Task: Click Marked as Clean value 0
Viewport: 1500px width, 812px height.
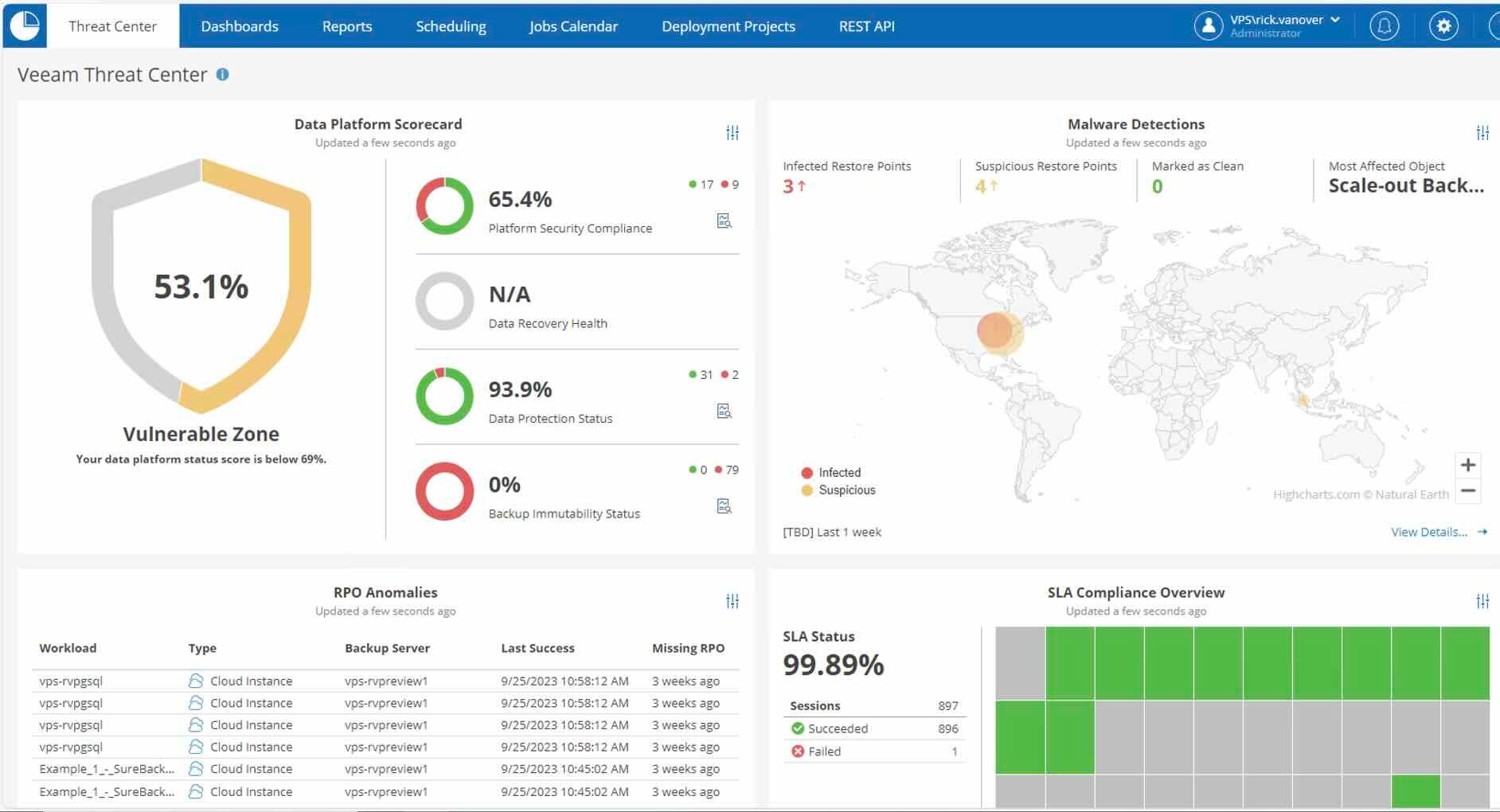Action: 1158,186
